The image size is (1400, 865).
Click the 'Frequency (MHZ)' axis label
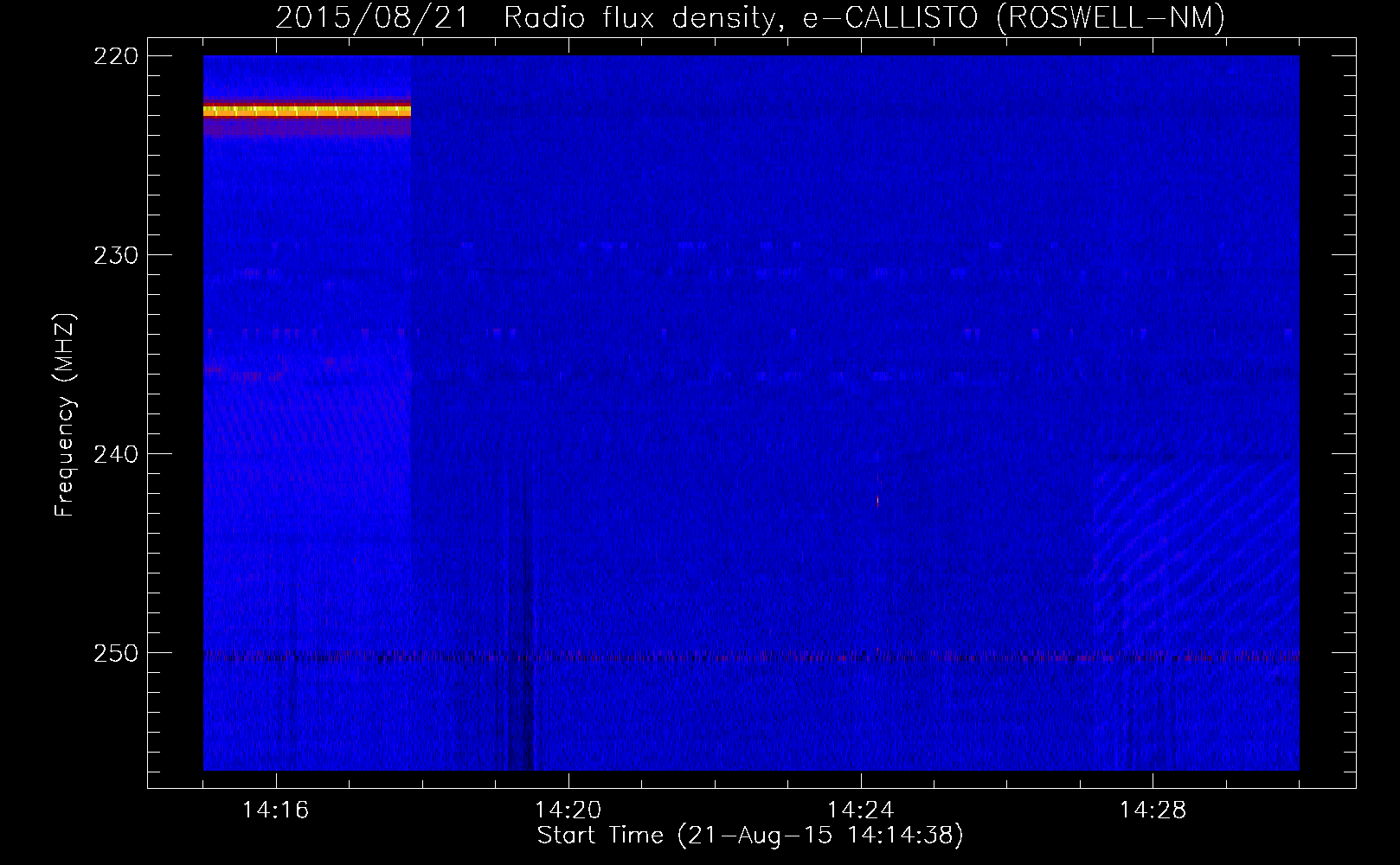[65, 415]
